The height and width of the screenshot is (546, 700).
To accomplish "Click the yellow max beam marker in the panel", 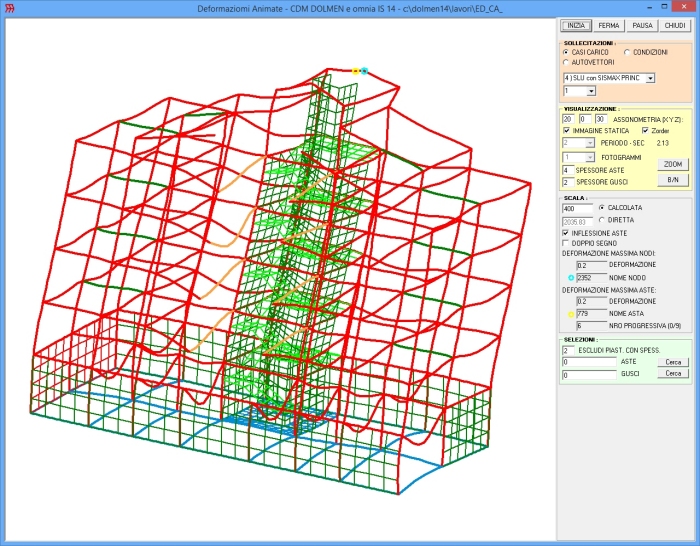I will [570, 314].
